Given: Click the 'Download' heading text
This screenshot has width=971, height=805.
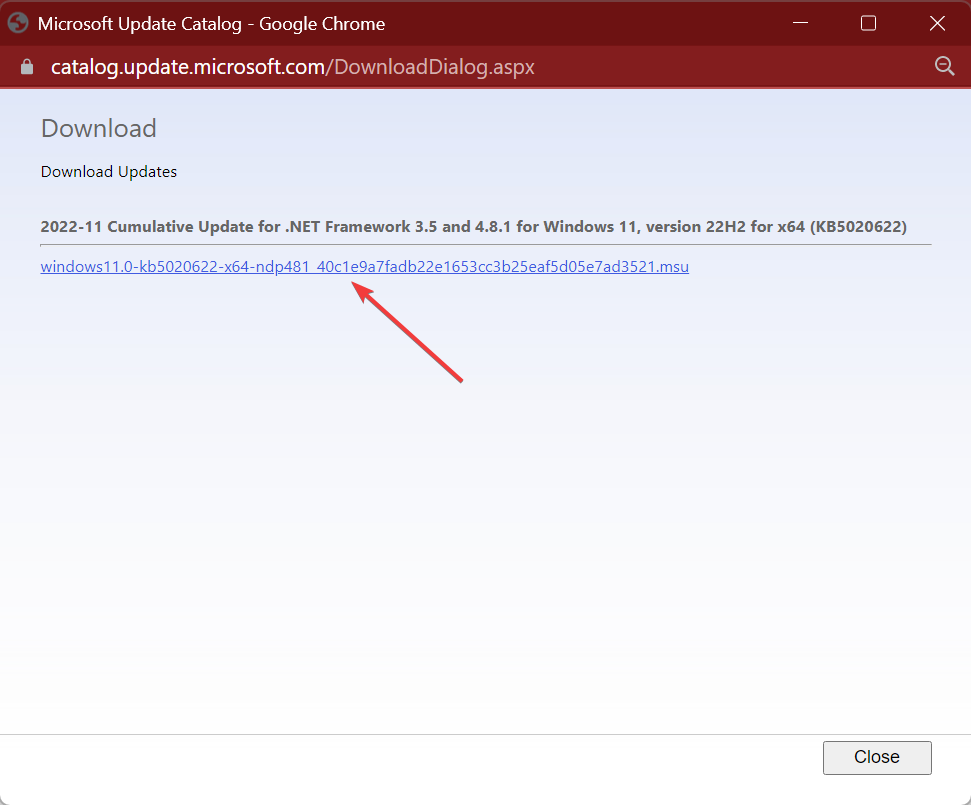Looking at the screenshot, I should click(x=98, y=129).
